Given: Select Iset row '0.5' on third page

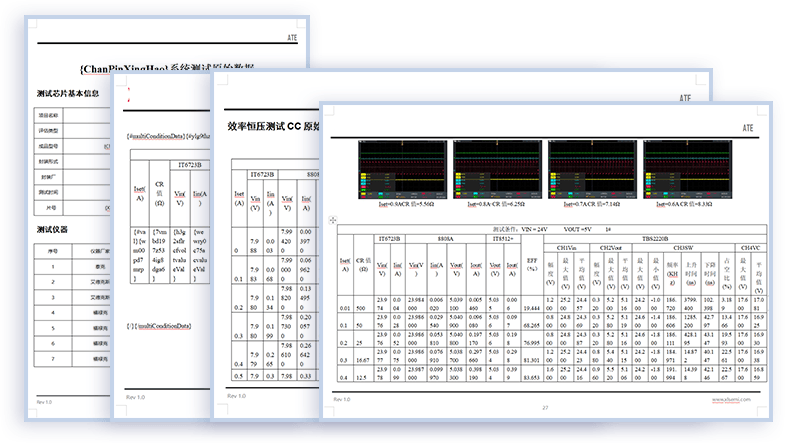Looking at the screenshot, I should tap(239, 376).
